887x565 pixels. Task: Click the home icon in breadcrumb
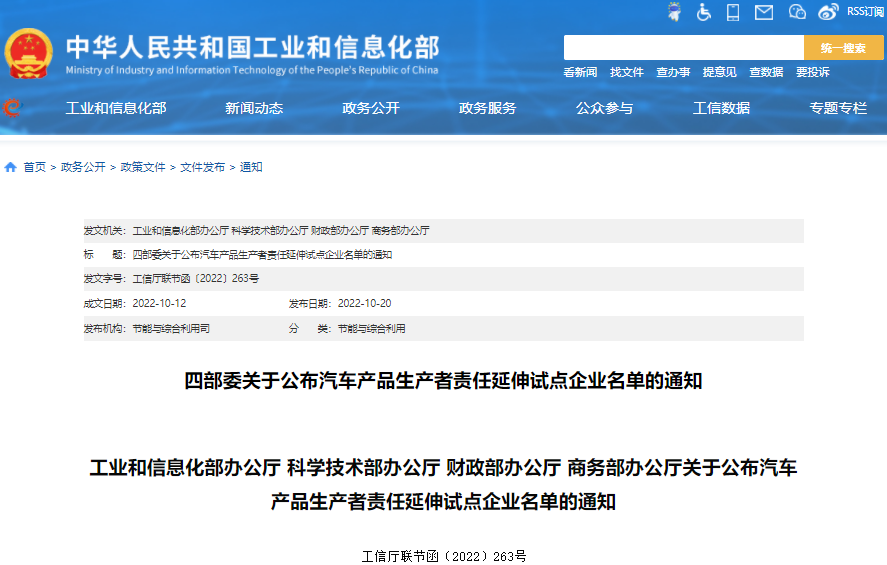[x=11, y=167]
